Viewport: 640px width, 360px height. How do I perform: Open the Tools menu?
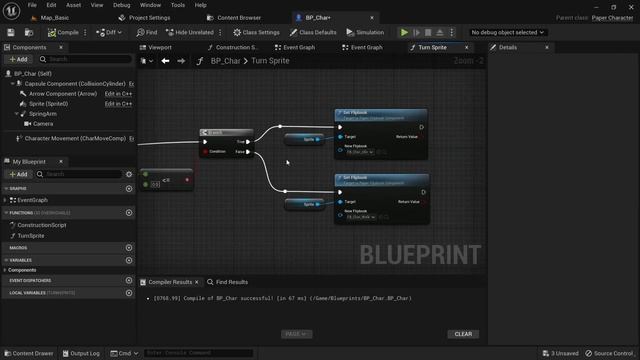pos(178,5)
